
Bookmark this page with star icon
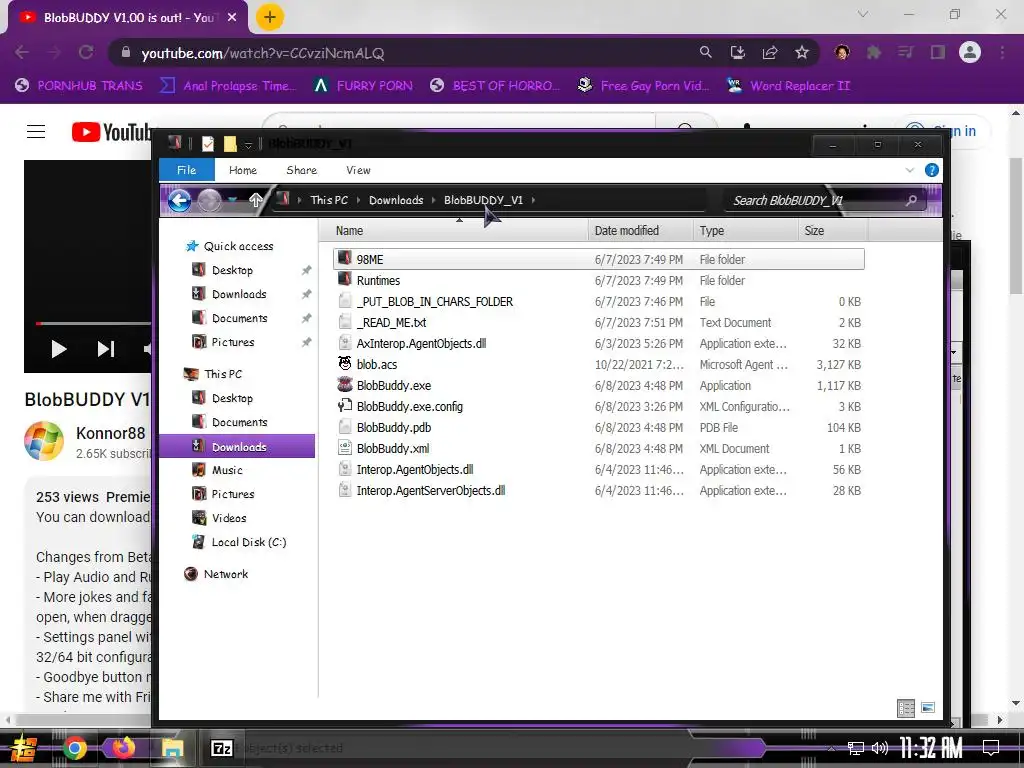coord(802,53)
